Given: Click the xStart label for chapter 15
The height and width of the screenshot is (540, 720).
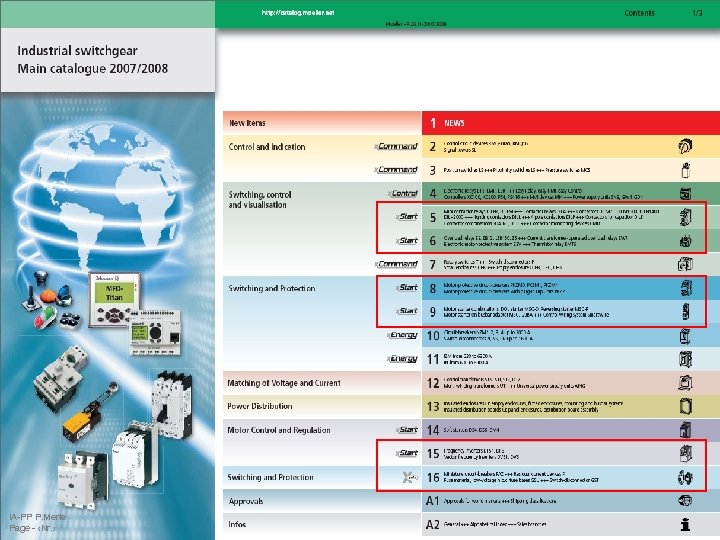Looking at the screenshot, I should coord(407,453).
